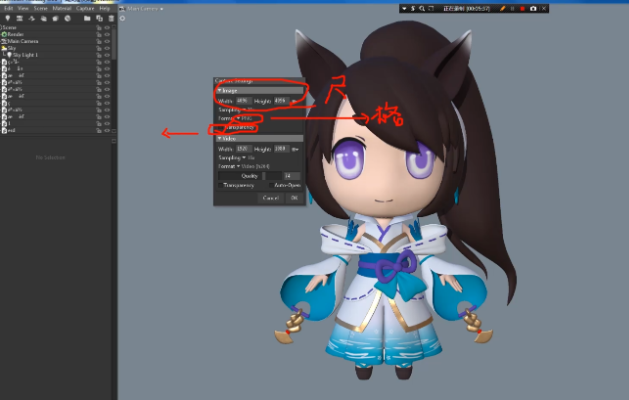
Task: Select the Render item in scene tree
Action: tap(47, 35)
